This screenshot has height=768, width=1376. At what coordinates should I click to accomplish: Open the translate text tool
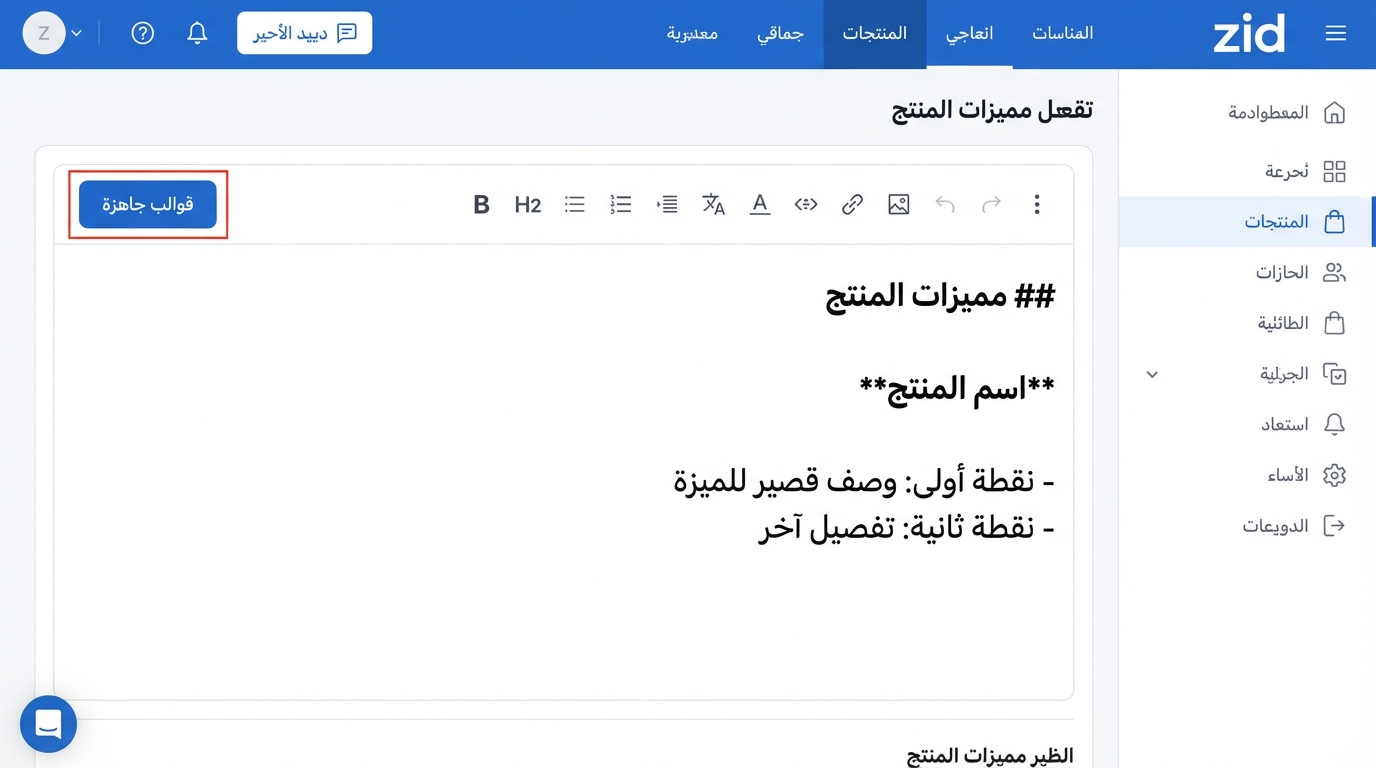coord(713,204)
